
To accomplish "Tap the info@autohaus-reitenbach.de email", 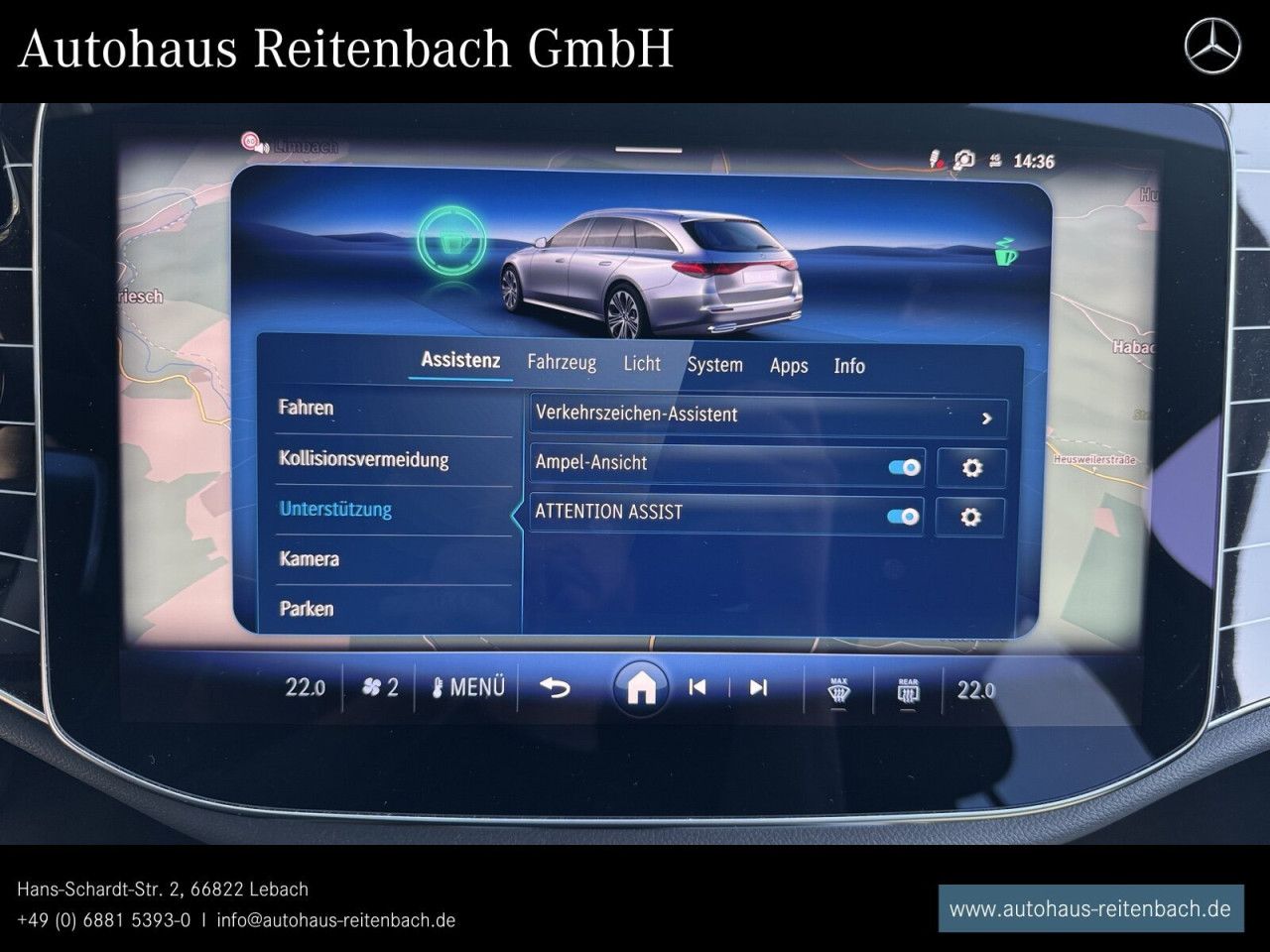I will coord(336,920).
